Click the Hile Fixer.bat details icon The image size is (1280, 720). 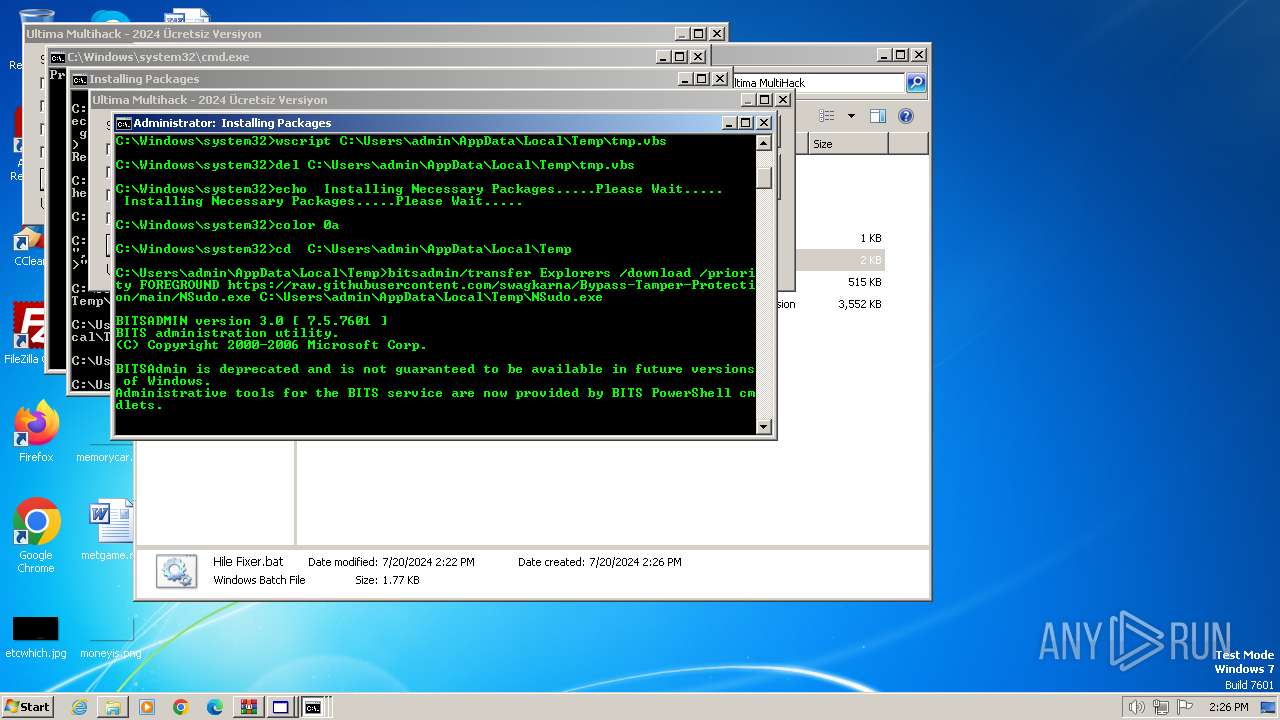pos(176,571)
